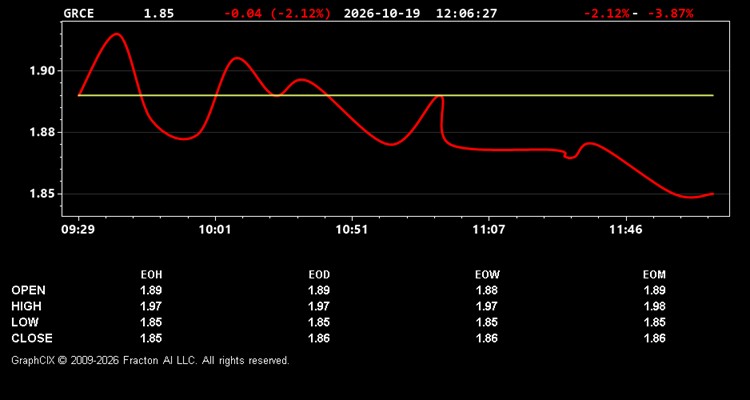Viewport: 750px width, 400px height.
Task: Select the last price 1.85 in header
Action: 159,13
